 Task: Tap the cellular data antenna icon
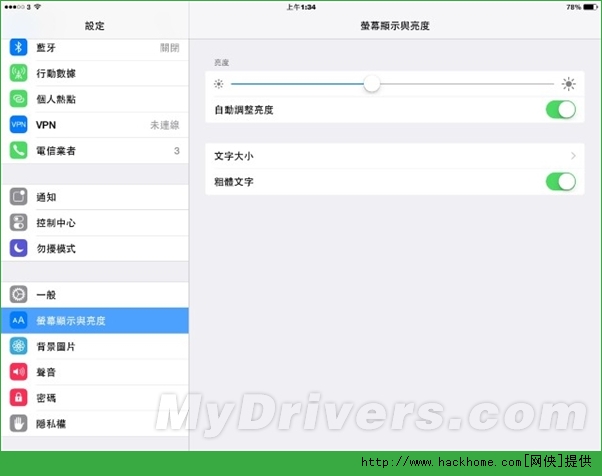pyautogui.click(x=18, y=73)
